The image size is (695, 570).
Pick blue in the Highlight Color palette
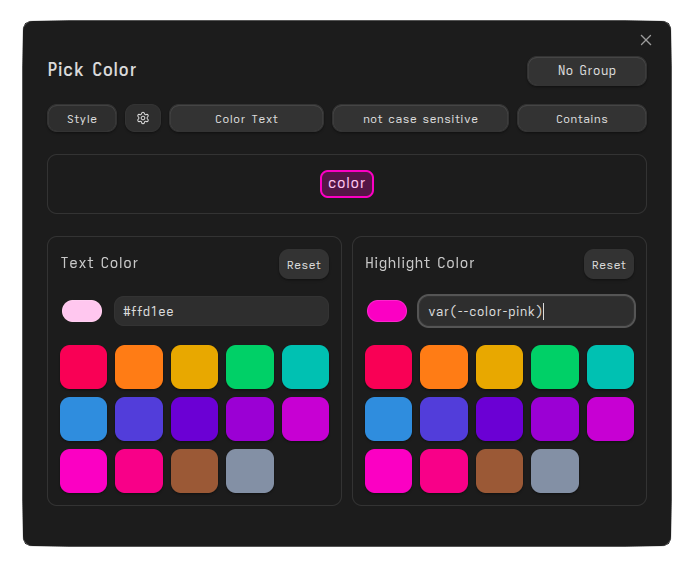[389, 419]
